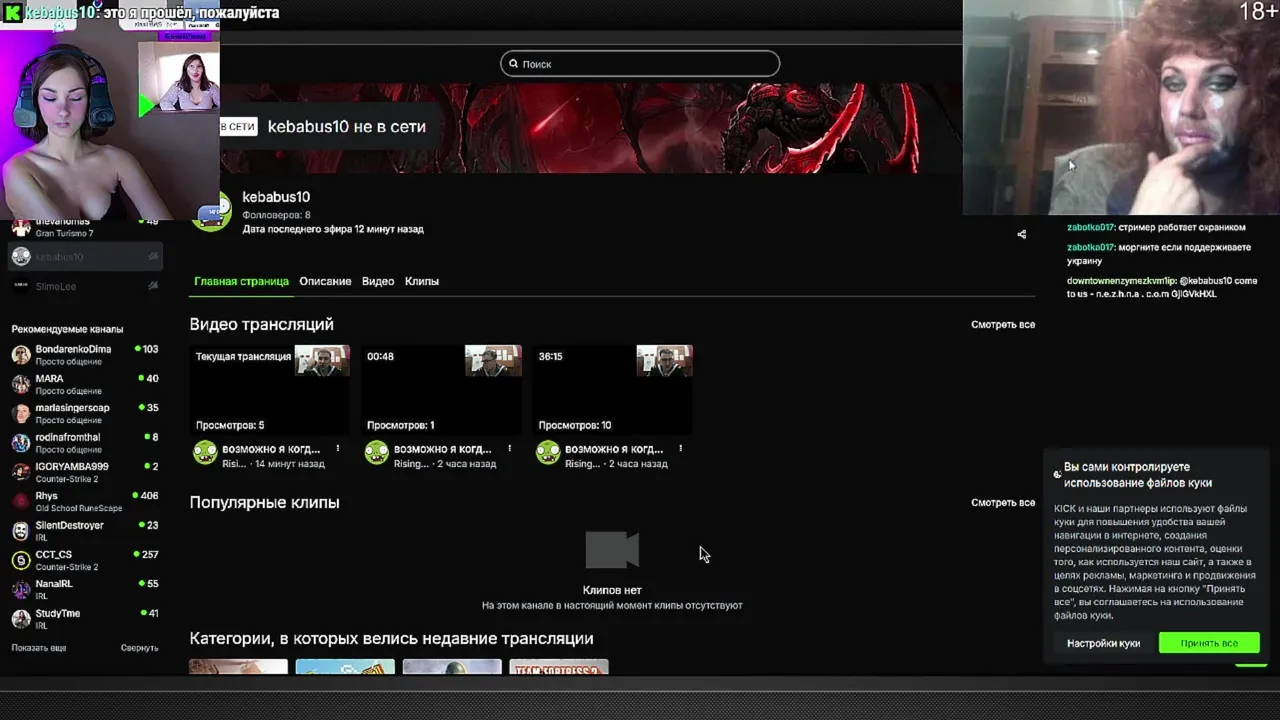Click the Рекомендуемые каналы heading
Image resolution: width=1280 pixels, height=720 pixels.
click(x=67, y=329)
